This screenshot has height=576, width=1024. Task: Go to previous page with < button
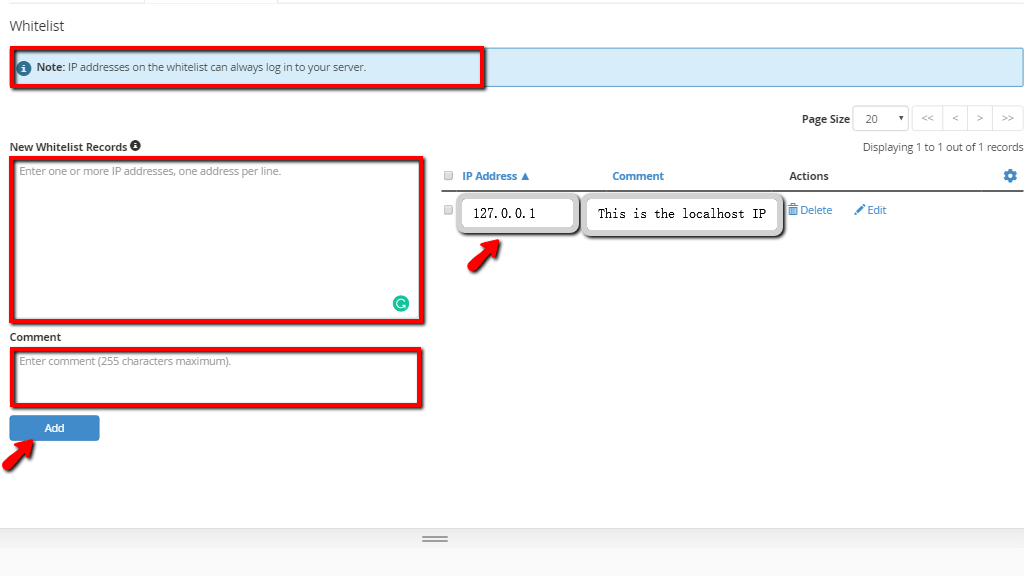tap(955, 118)
